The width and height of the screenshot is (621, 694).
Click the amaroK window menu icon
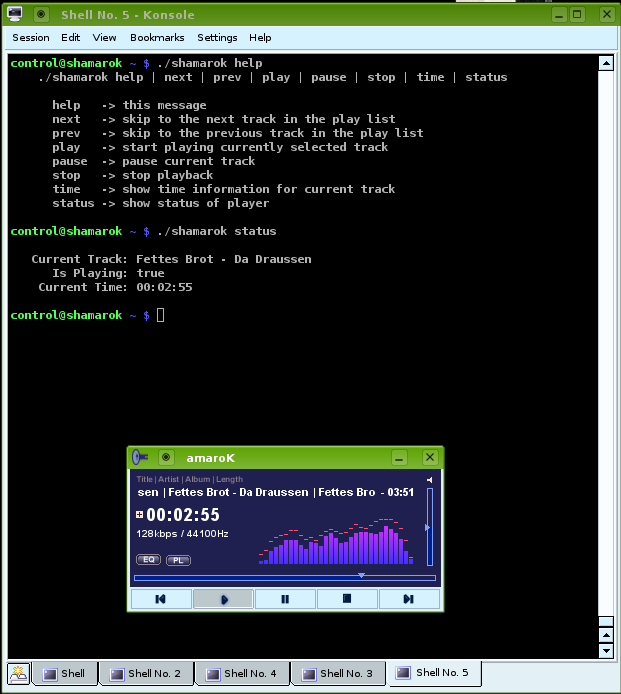pyautogui.click(x=140, y=457)
